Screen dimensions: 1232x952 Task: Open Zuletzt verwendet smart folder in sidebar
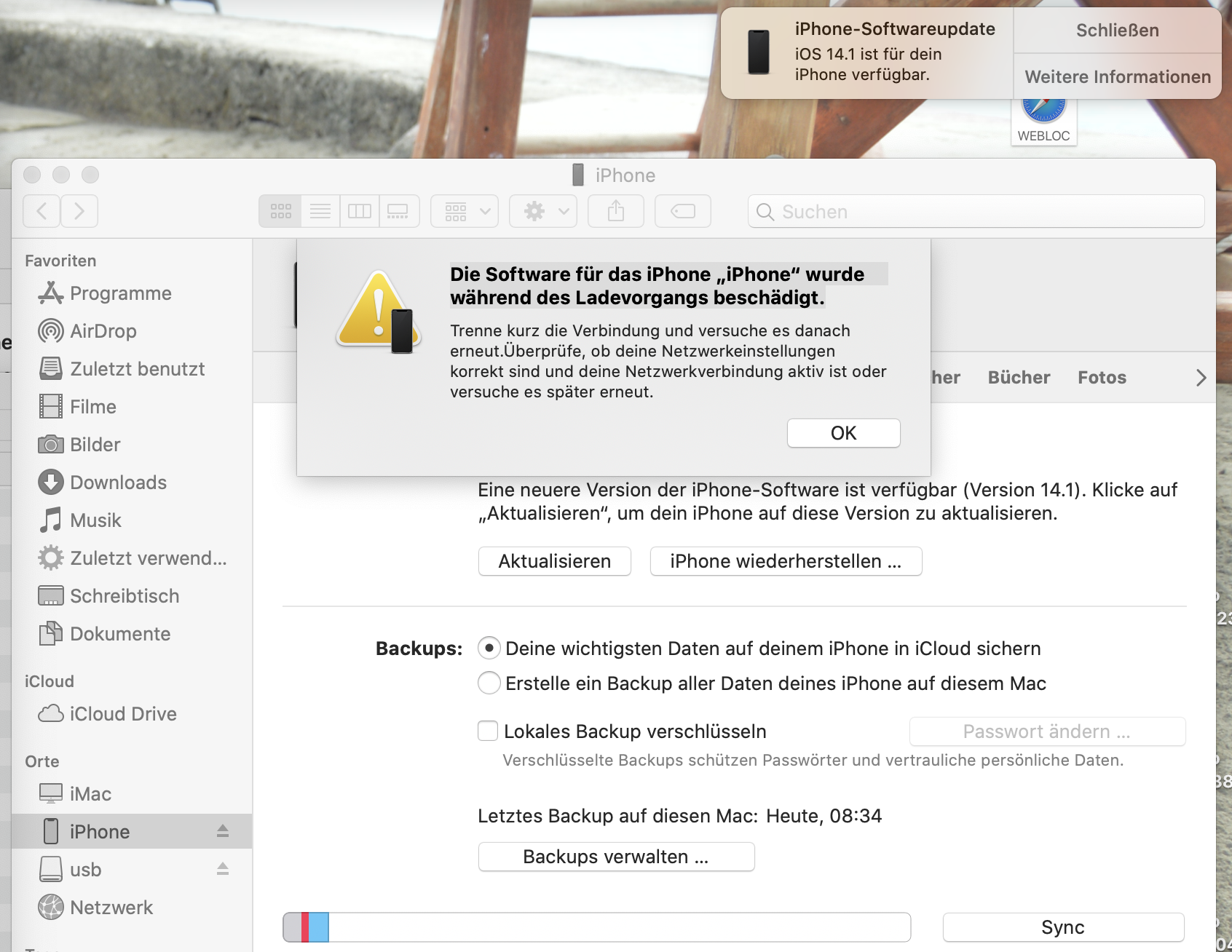[x=132, y=558]
